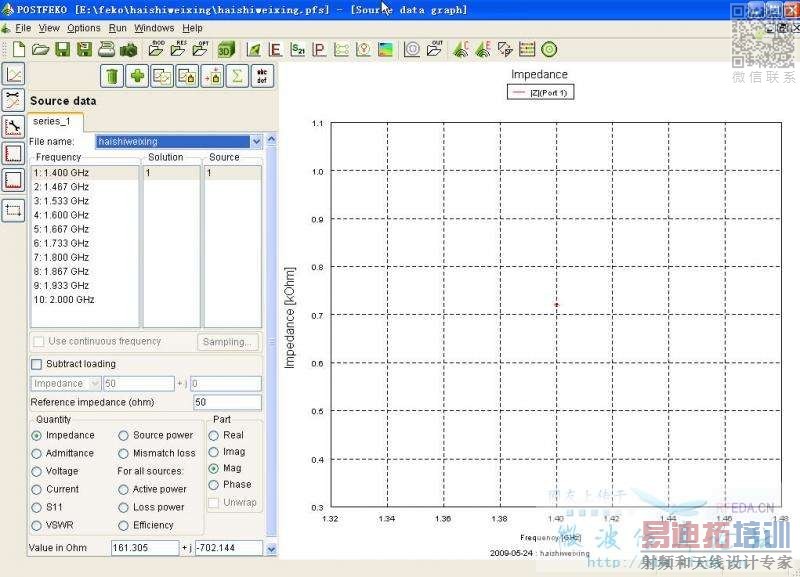
Task: Open the OPT file folder icon
Action: [201, 49]
